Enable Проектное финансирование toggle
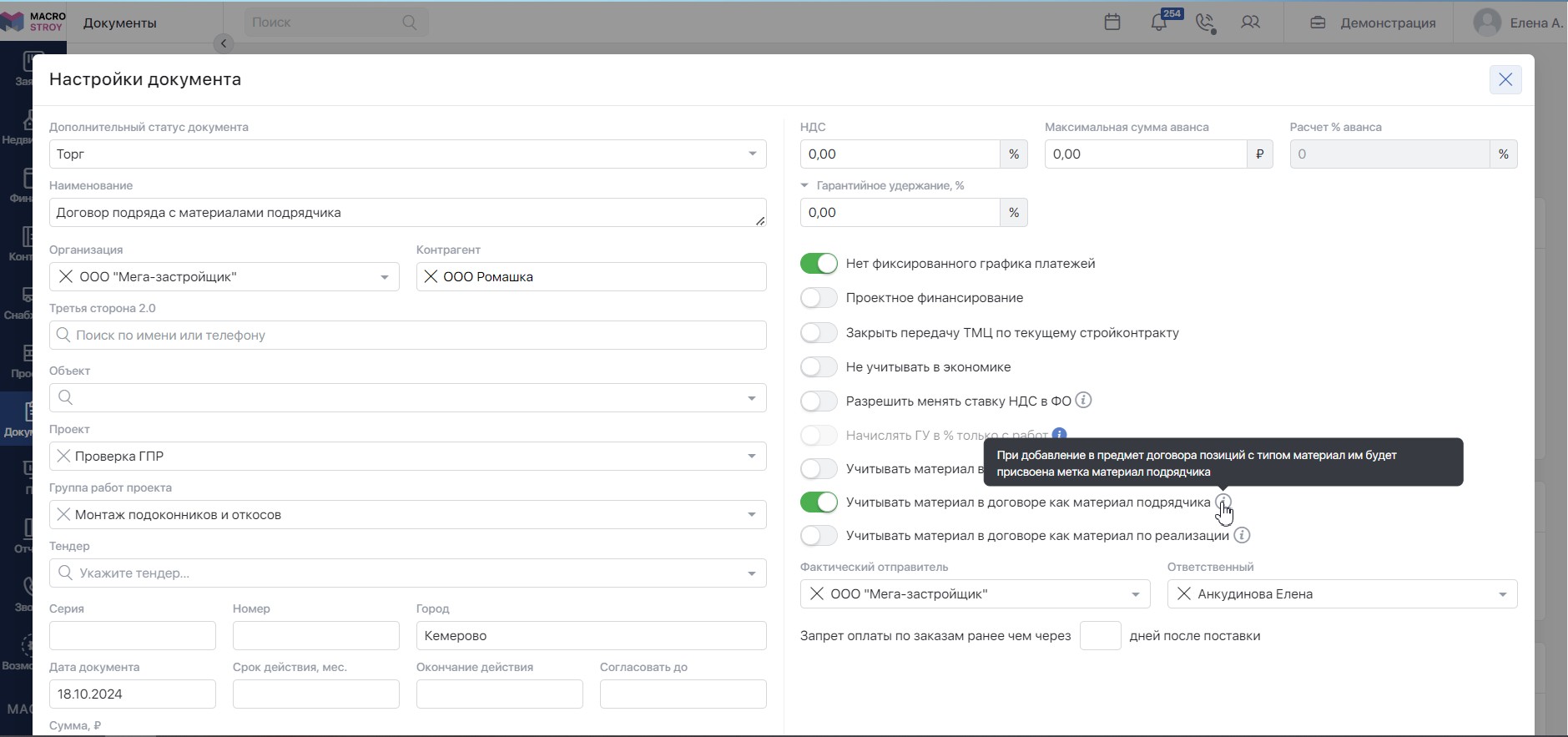Viewport: 1568px width, 737px height. pos(819,298)
